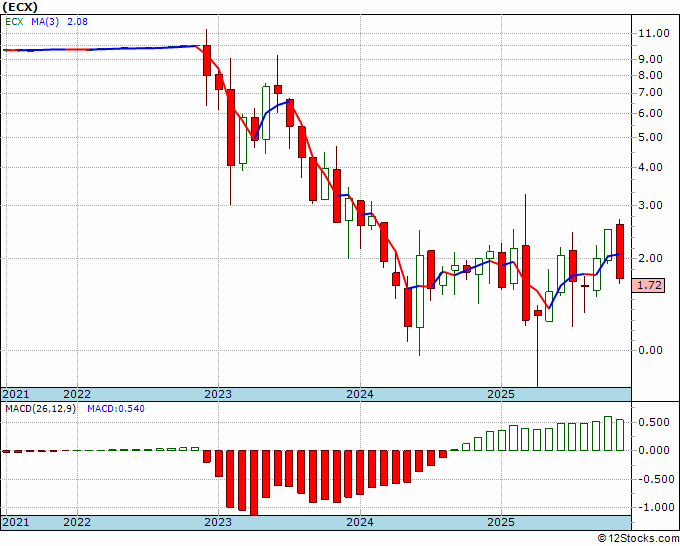
Task: Click the 9.00 price axis label
Action: 651,59
